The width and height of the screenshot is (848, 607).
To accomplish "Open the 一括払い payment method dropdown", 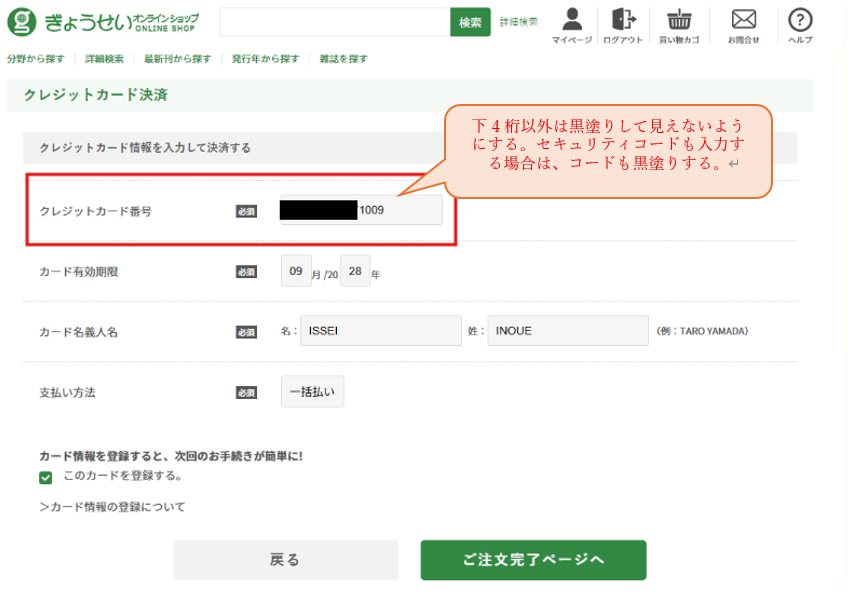I will 312,392.
